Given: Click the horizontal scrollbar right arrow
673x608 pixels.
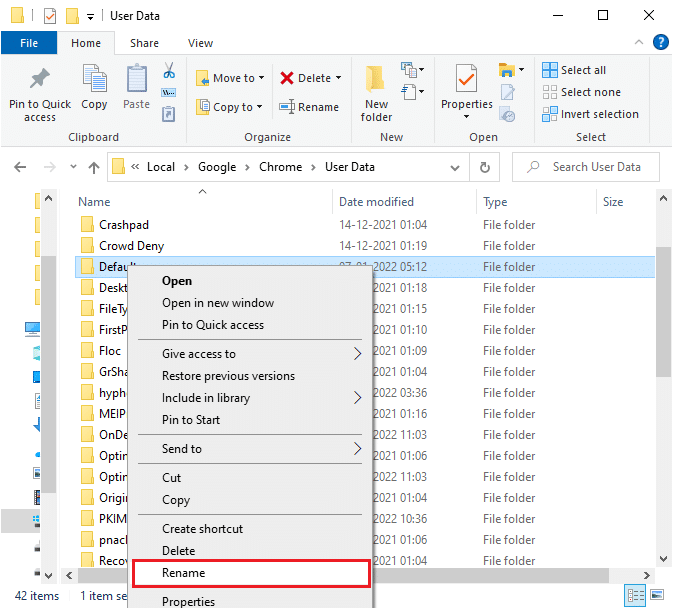Looking at the screenshot, I should click(x=646, y=575).
